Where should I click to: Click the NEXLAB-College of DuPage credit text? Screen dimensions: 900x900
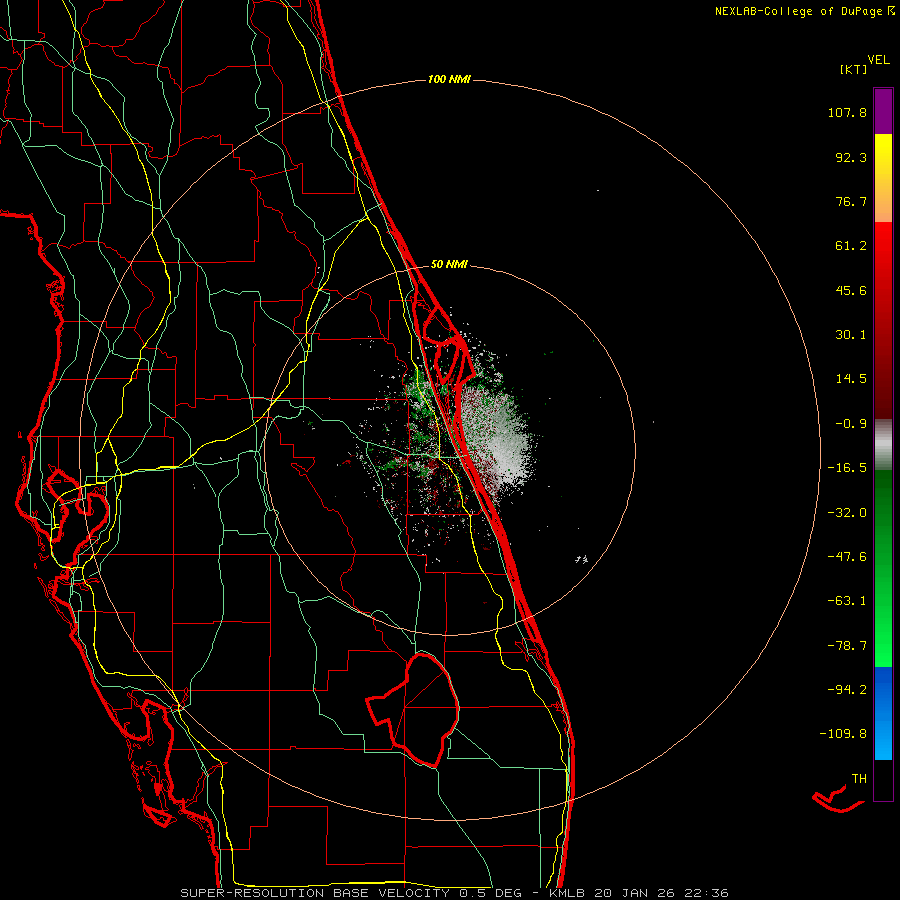point(804,11)
